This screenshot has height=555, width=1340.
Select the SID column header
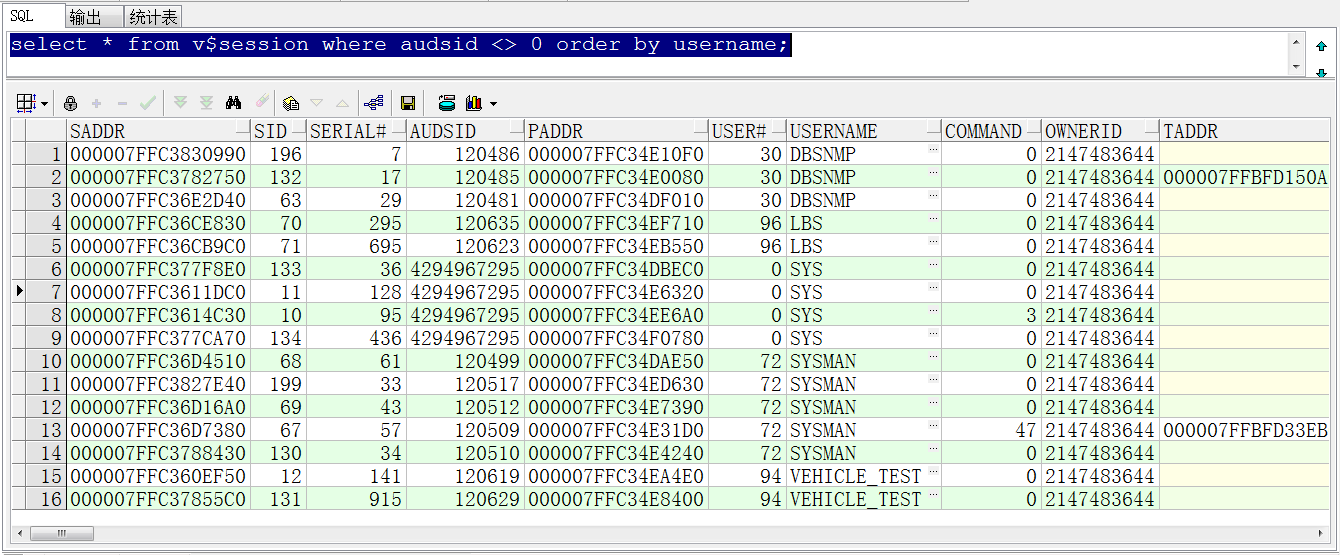click(278, 131)
